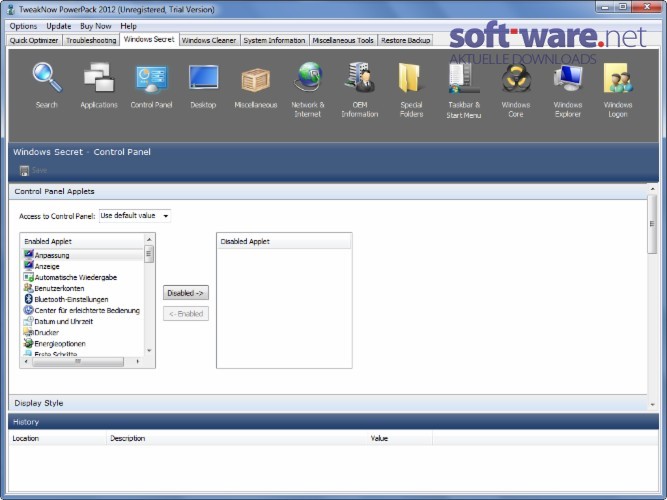Click the applet list horizontal scrollbar thumb
This screenshot has width=667, height=500.
(78, 361)
